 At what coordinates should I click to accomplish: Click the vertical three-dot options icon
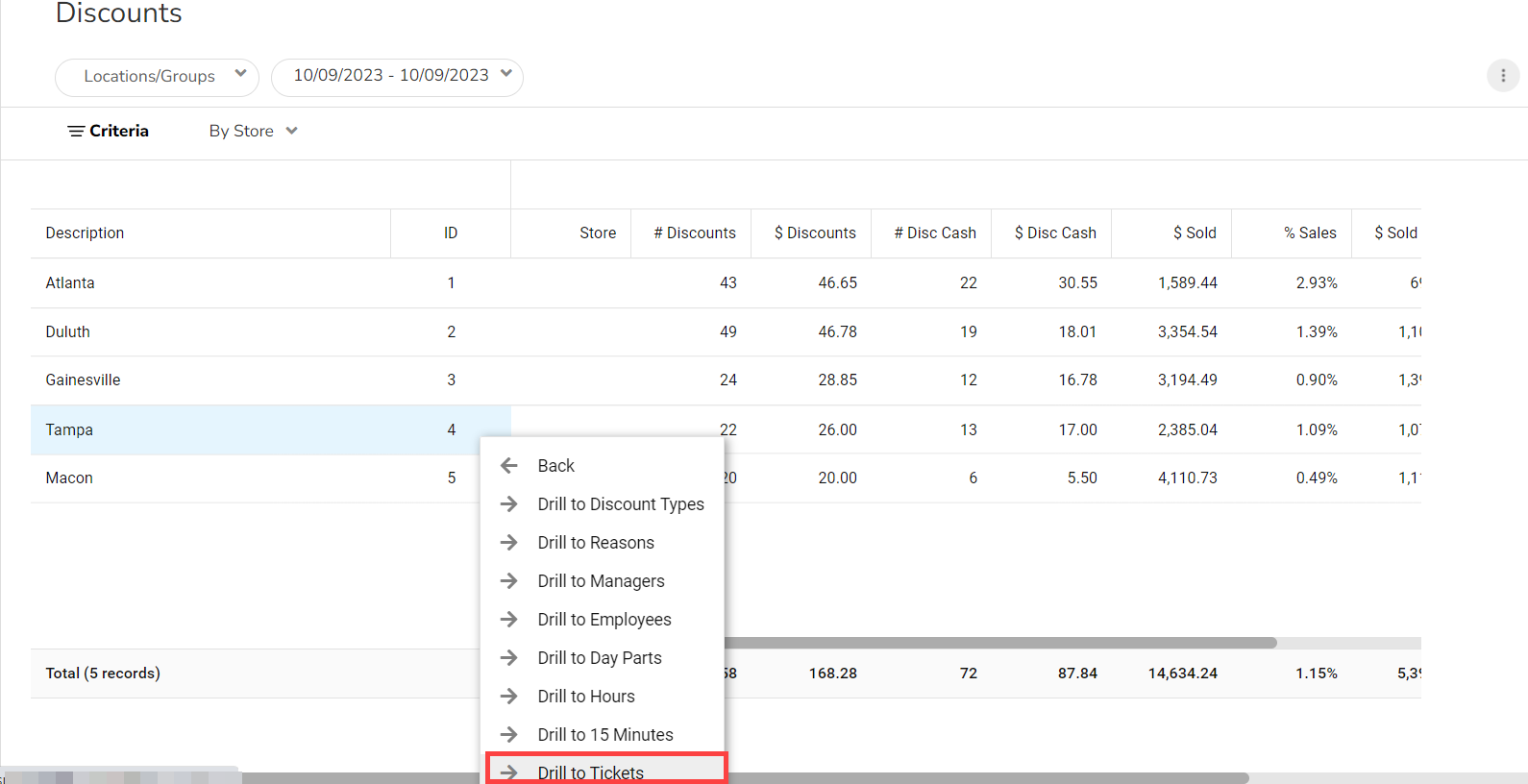coord(1503,76)
